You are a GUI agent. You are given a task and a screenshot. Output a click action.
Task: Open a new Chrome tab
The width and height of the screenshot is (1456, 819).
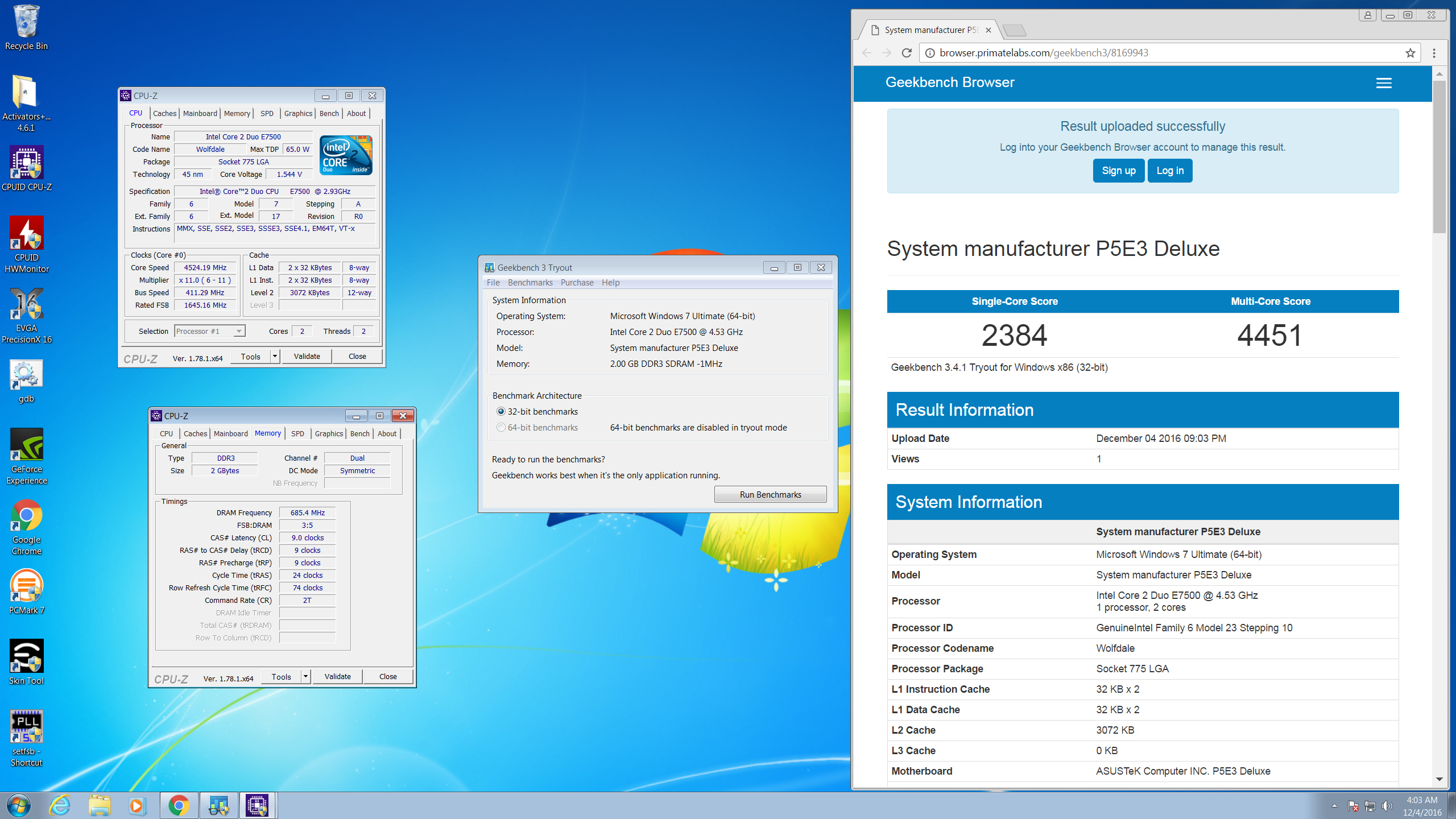pos(1014,30)
